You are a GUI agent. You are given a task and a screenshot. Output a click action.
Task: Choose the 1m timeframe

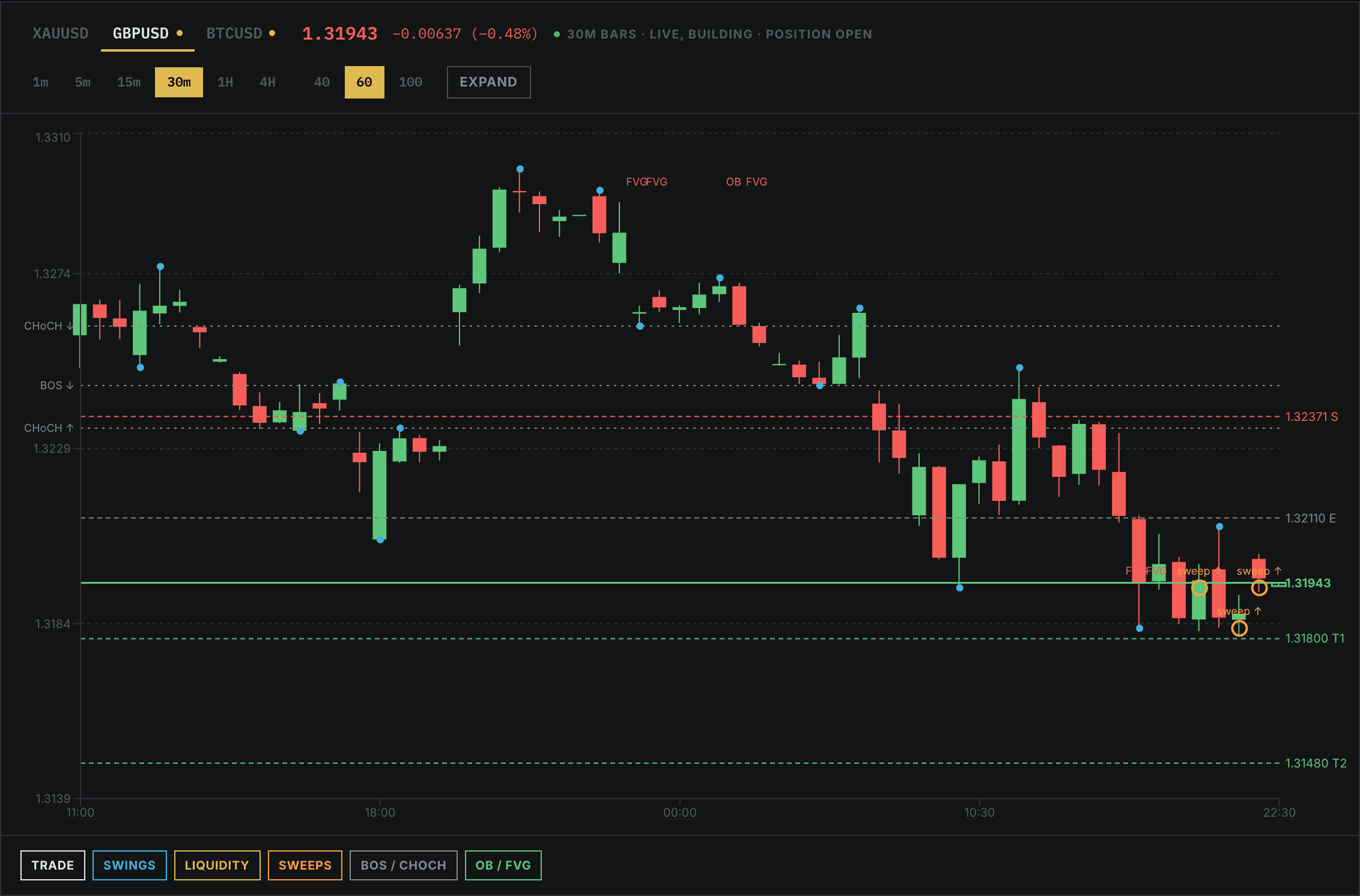click(x=40, y=82)
